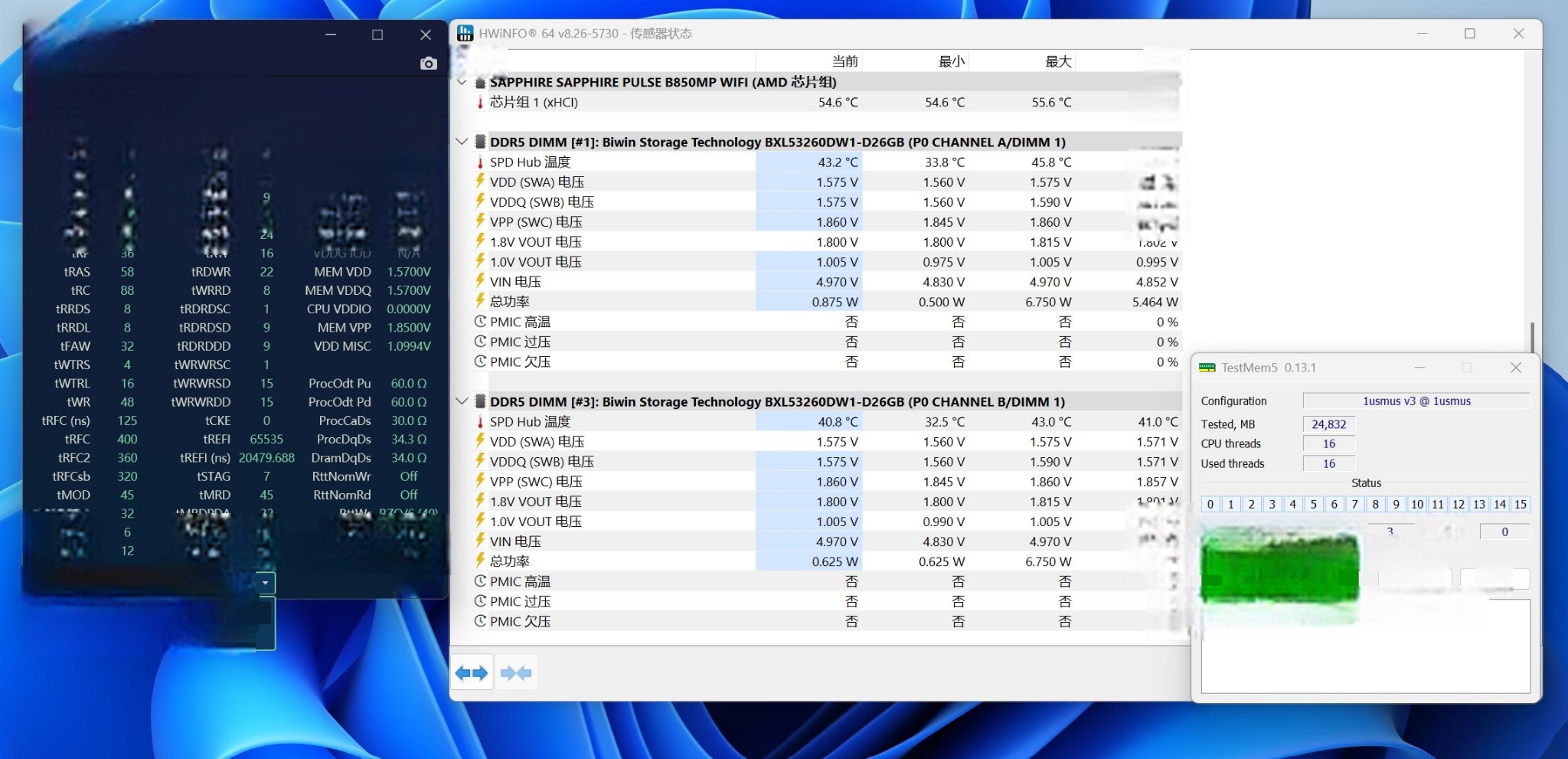Close the TestMem5 window
The width and height of the screenshot is (1568, 759).
click(1516, 368)
